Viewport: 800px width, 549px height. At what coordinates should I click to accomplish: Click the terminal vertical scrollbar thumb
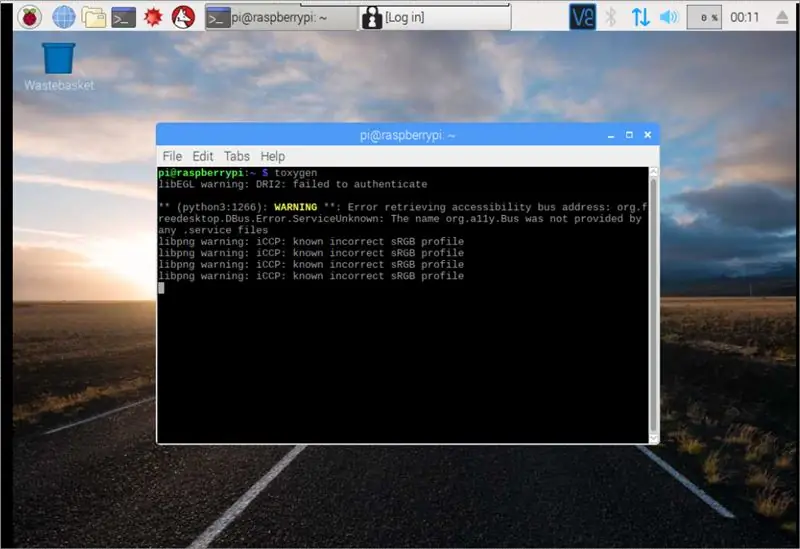tap(654, 305)
